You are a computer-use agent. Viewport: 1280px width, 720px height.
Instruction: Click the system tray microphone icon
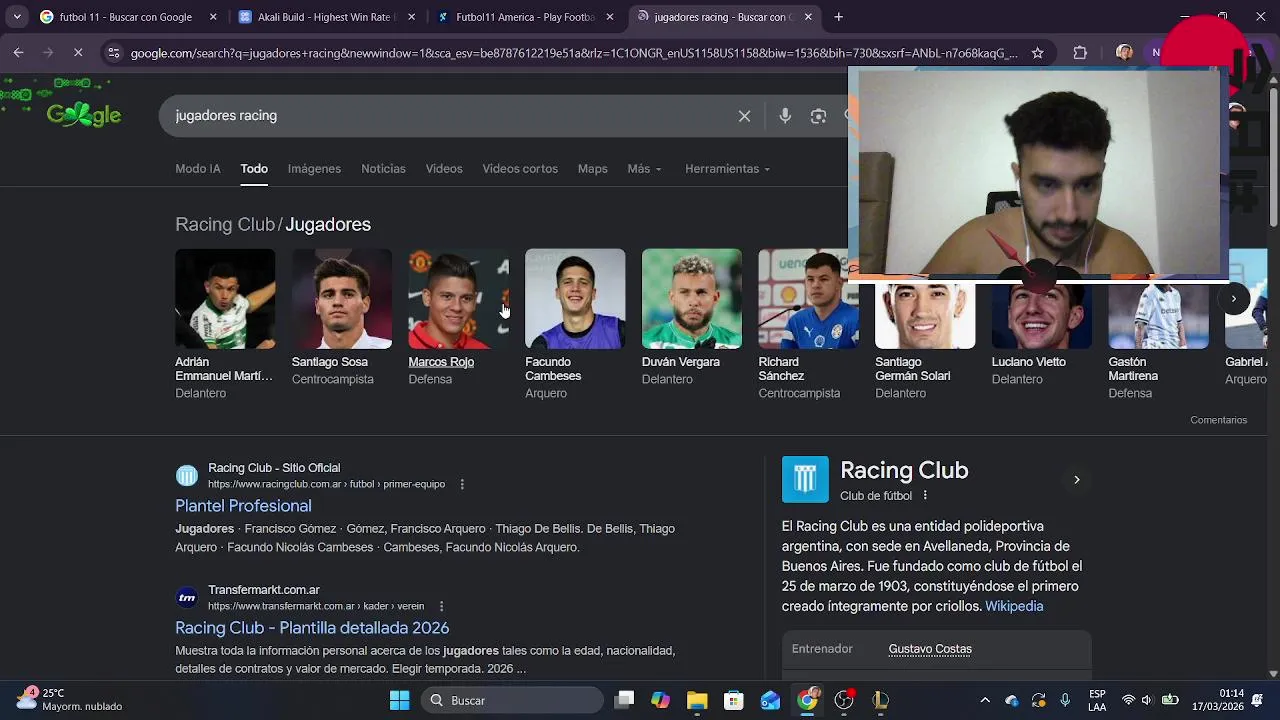pyautogui.click(x=1065, y=700)
